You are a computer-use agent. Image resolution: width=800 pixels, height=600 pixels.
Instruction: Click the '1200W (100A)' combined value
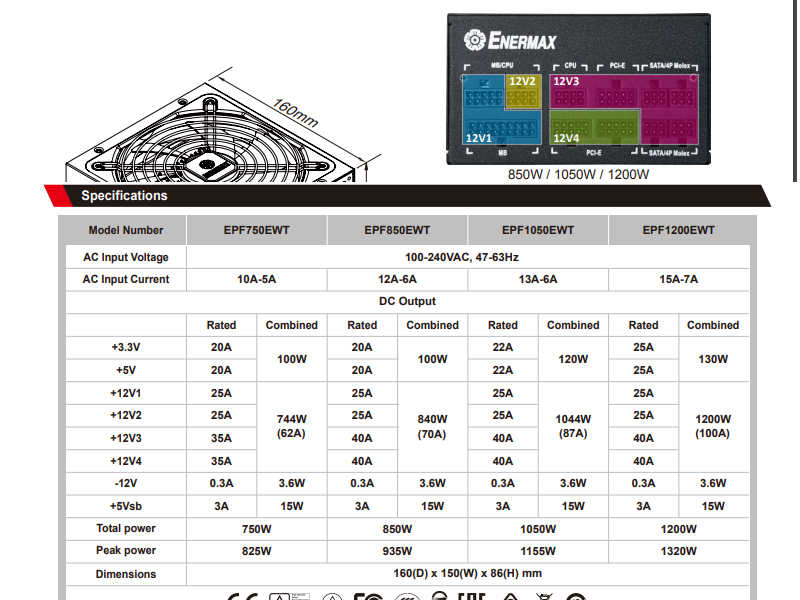point(713,426)
